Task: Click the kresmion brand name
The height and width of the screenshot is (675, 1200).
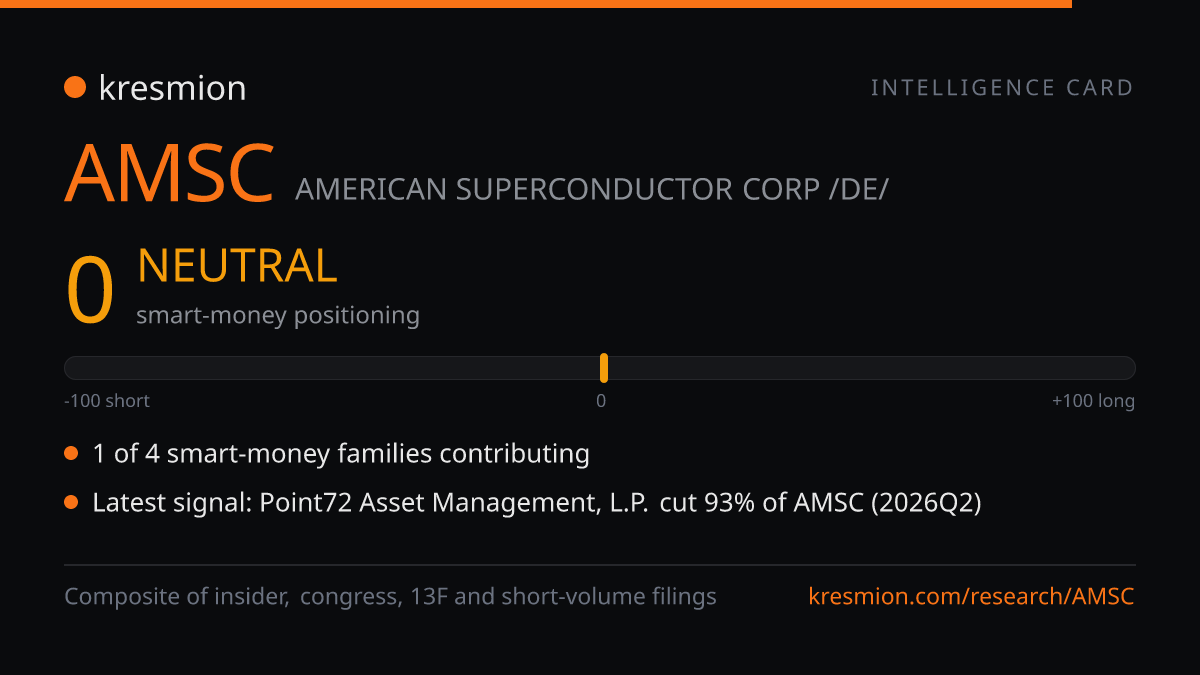Action: point(172,88)
